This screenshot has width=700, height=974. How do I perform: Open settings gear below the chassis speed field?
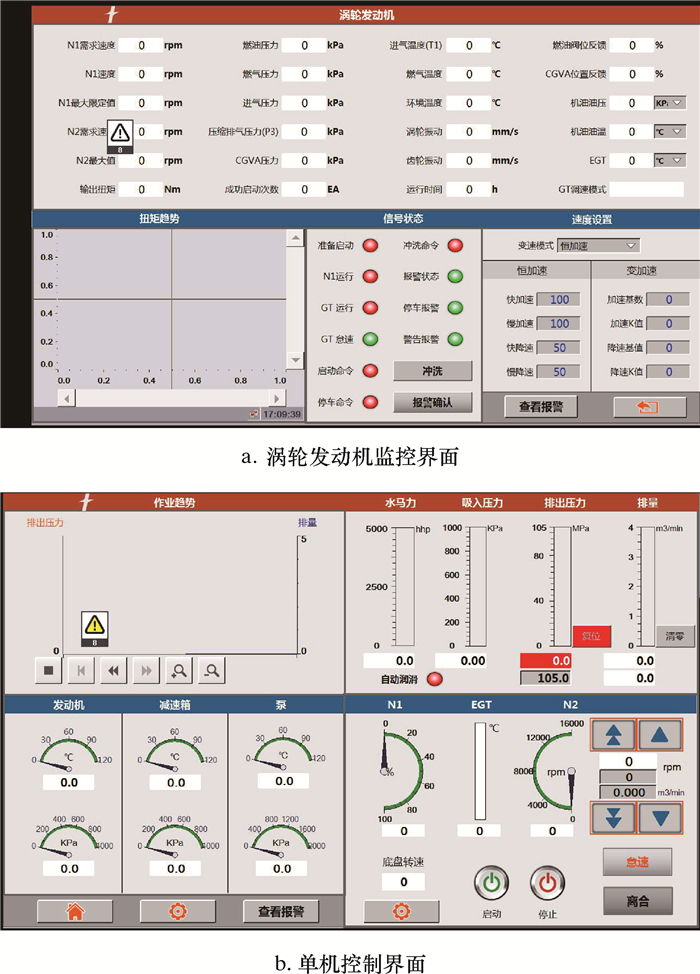pos(401,911)
